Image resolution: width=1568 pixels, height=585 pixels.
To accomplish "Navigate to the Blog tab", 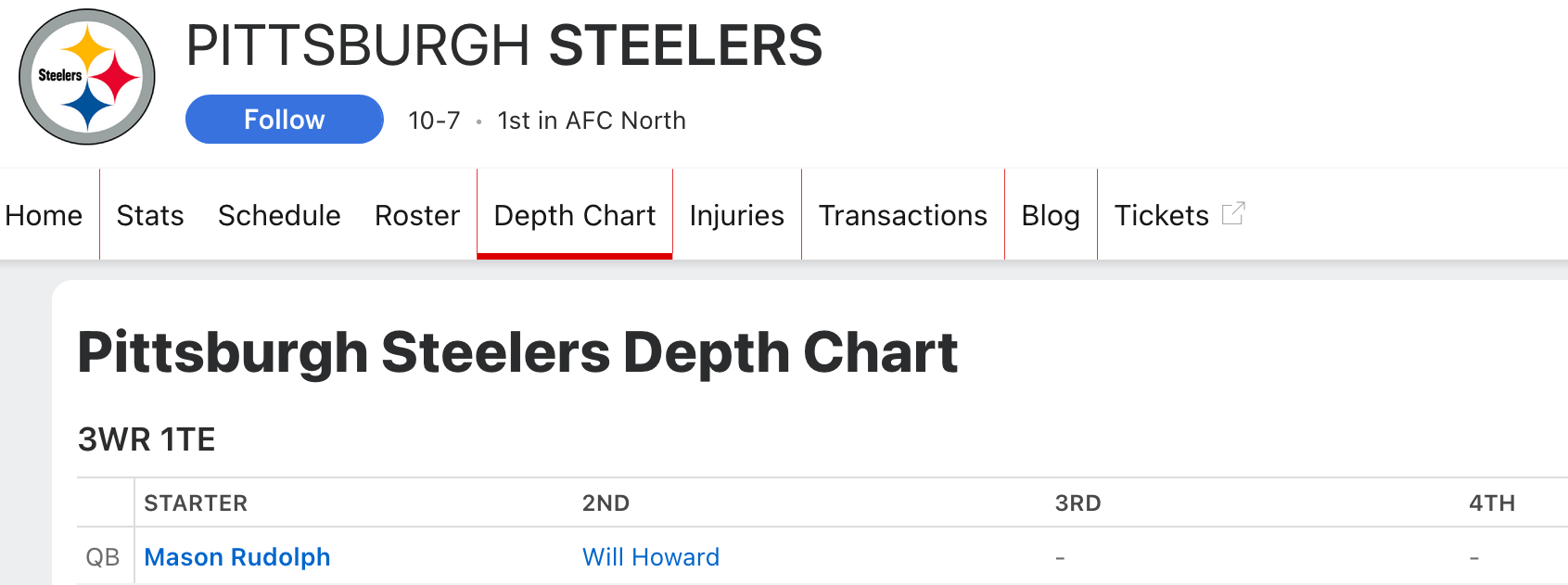I will tap(1051, 215).
